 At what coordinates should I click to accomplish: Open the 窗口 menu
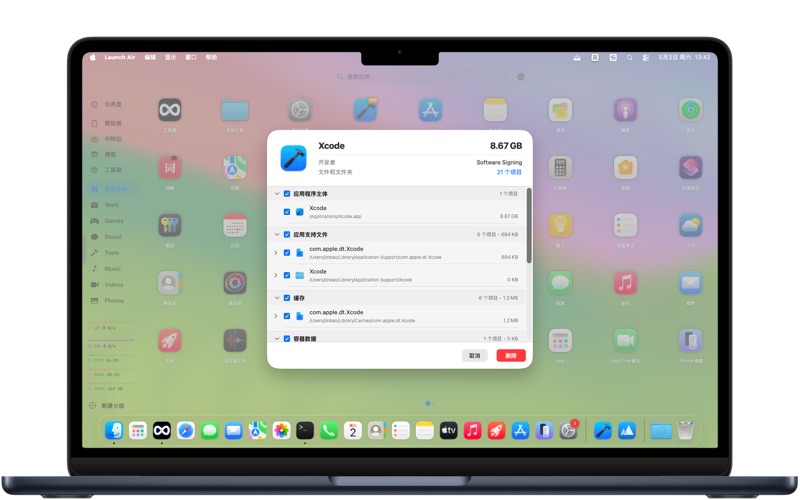tap(191, 57)
